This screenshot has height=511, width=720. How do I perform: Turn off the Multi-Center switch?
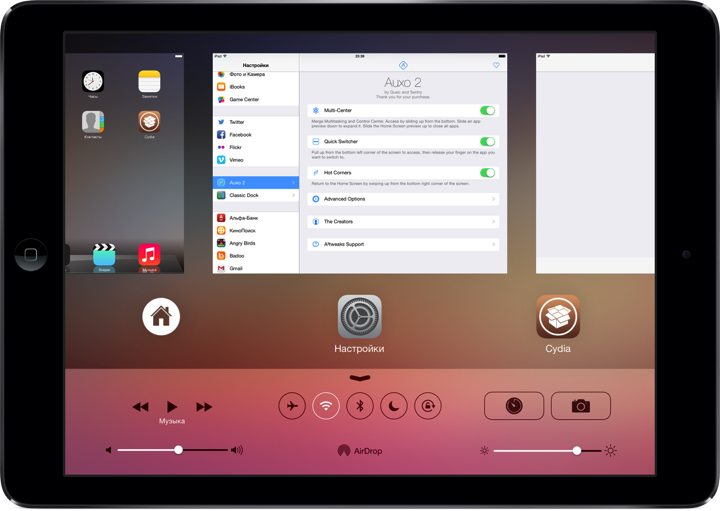[488, 111]
